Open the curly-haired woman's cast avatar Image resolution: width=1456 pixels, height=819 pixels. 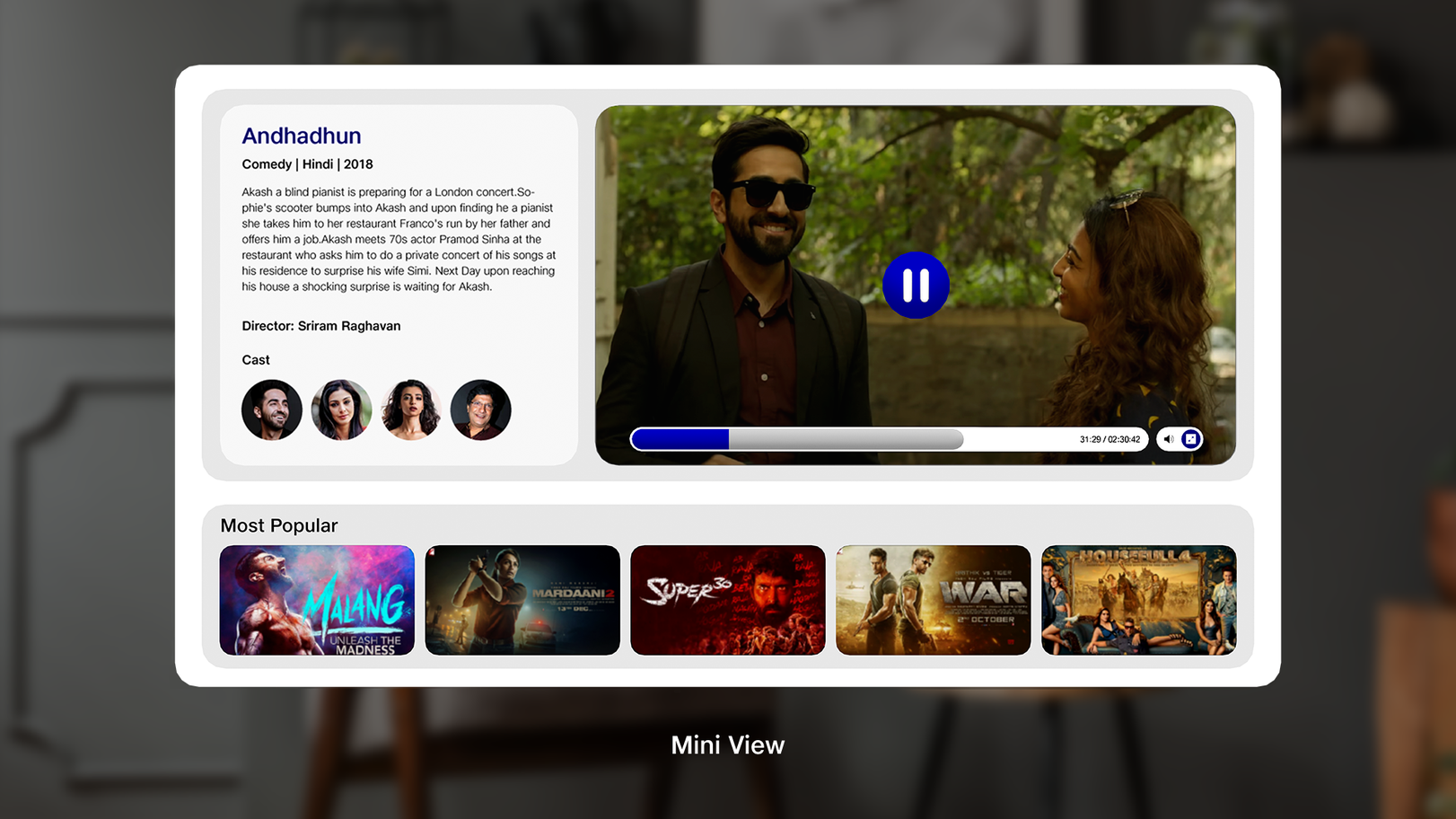coord(411,409)
